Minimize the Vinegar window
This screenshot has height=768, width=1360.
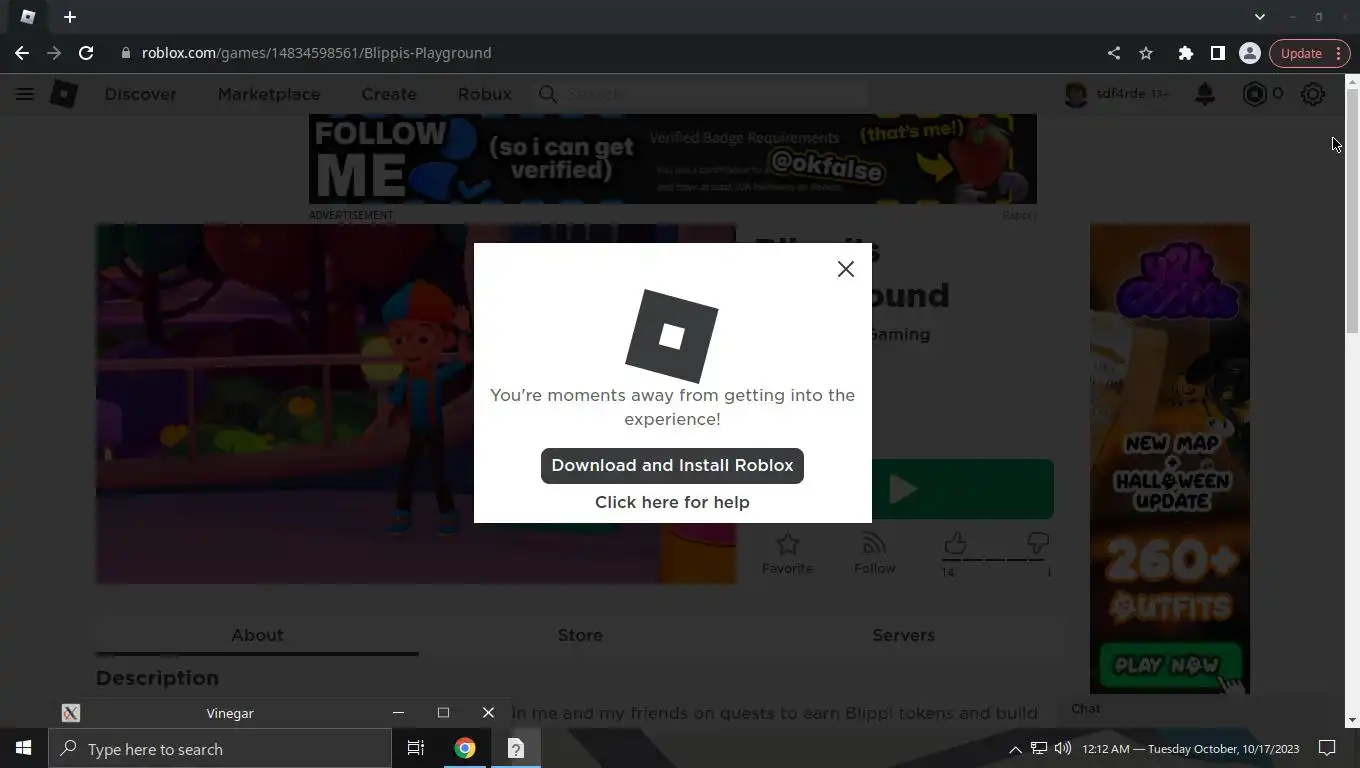click(398, 713)
